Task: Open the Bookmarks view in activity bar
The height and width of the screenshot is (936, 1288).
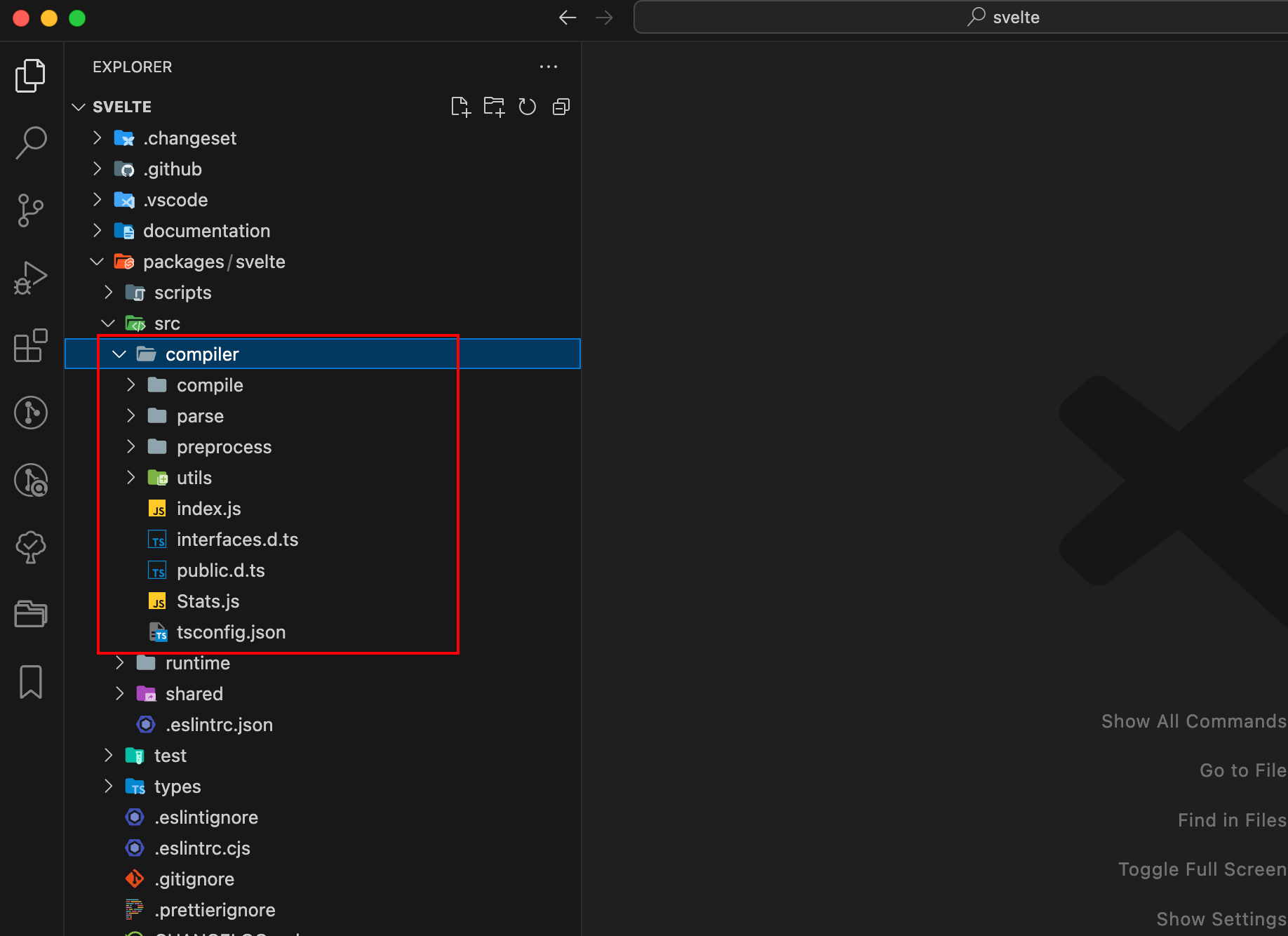Action: (x=31, y=682)
